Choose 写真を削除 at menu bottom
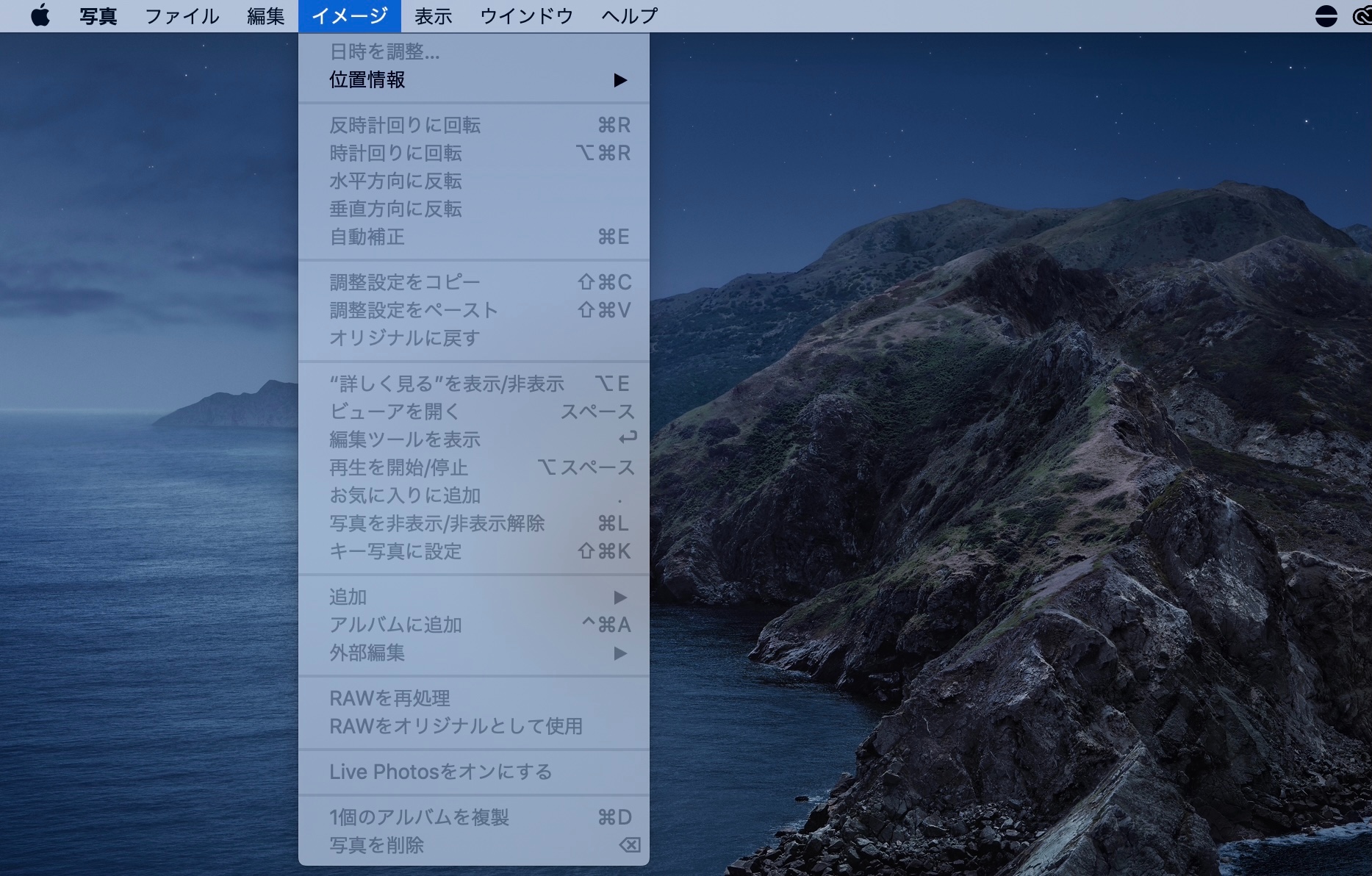The width and height of the screenshot is (1372, 876). (x=376, y=845)
